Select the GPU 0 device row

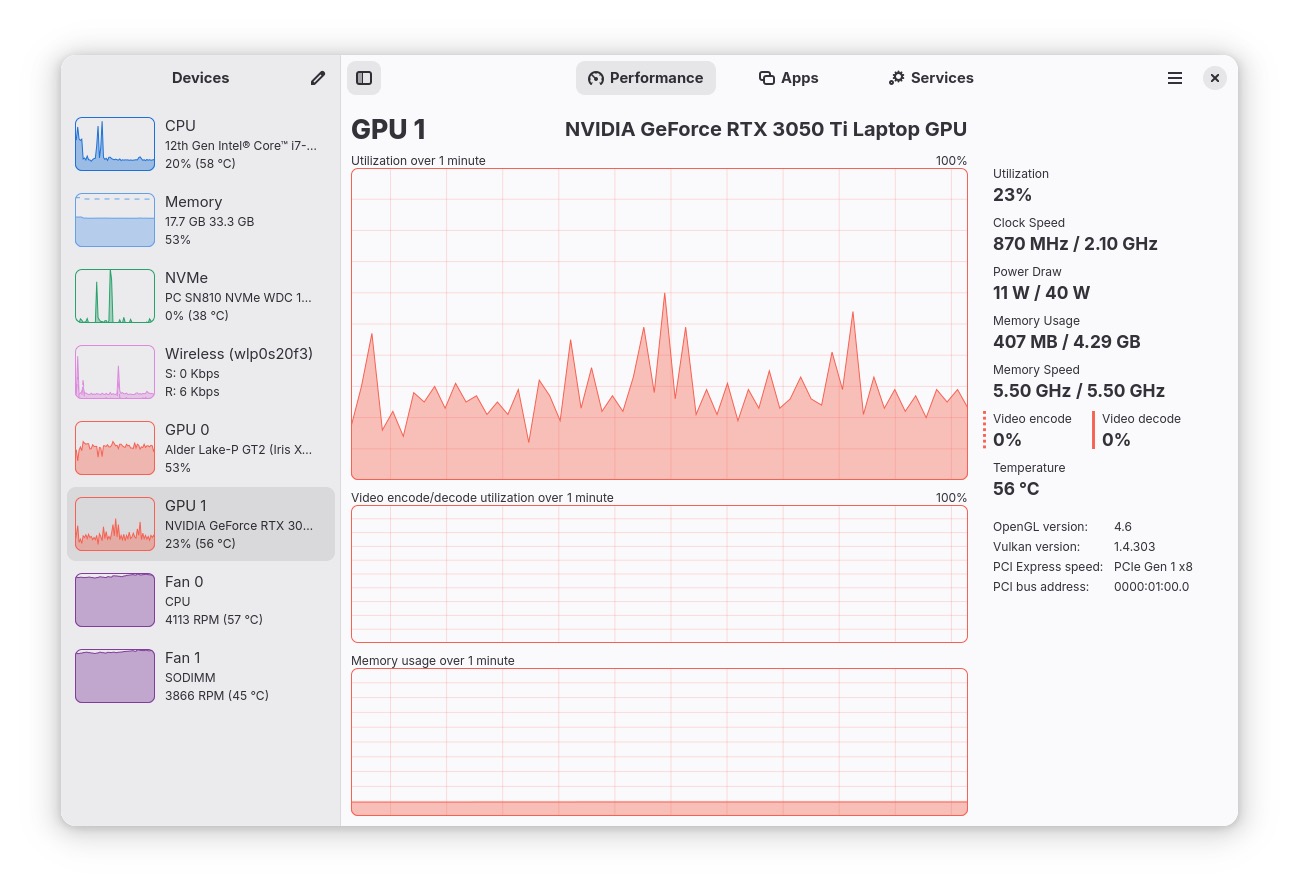point(201,448)
